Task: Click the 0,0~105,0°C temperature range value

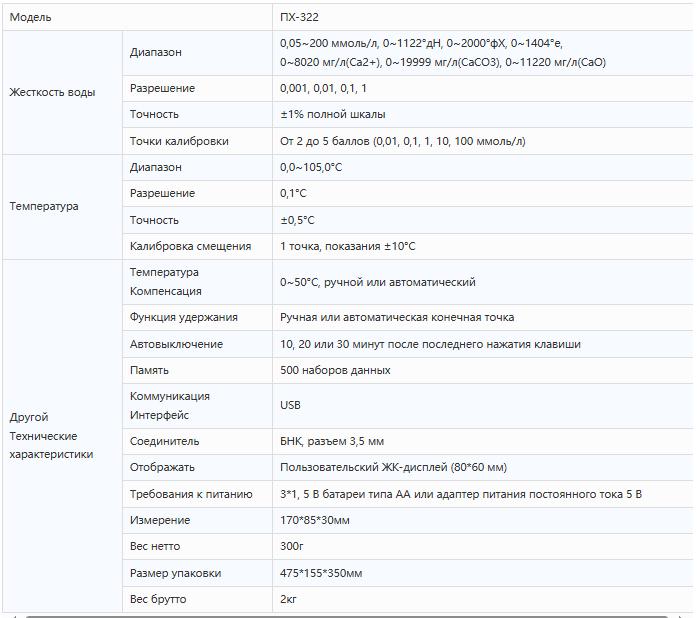Action: coord(311,167)
